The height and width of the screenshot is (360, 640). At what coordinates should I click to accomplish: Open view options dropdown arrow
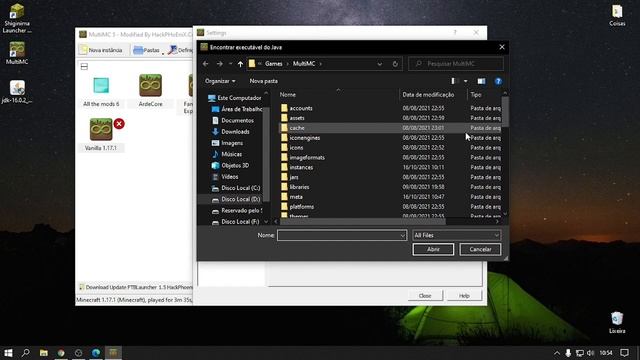465,81
